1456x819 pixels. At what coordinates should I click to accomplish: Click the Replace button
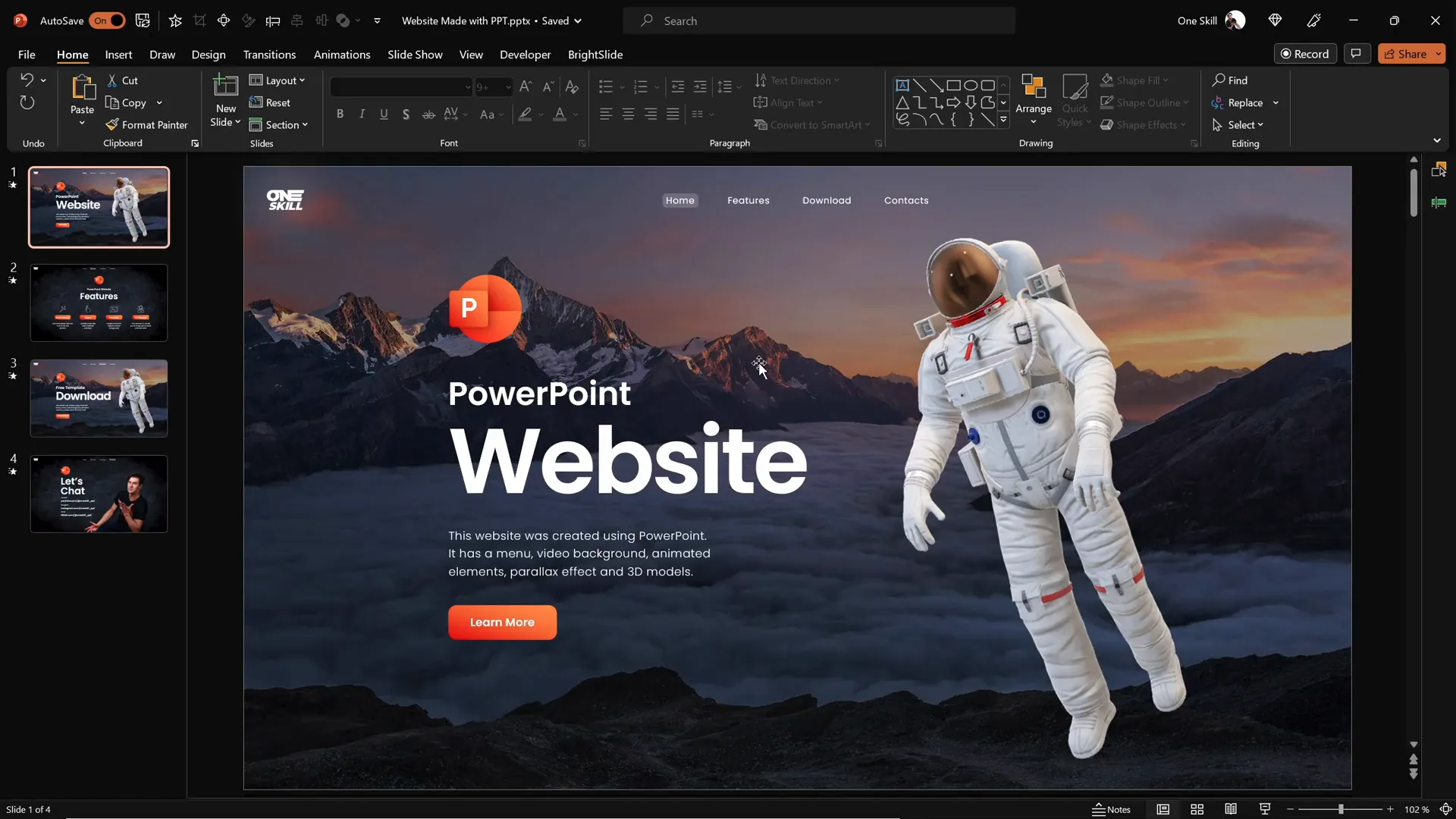coord(1238,102)
